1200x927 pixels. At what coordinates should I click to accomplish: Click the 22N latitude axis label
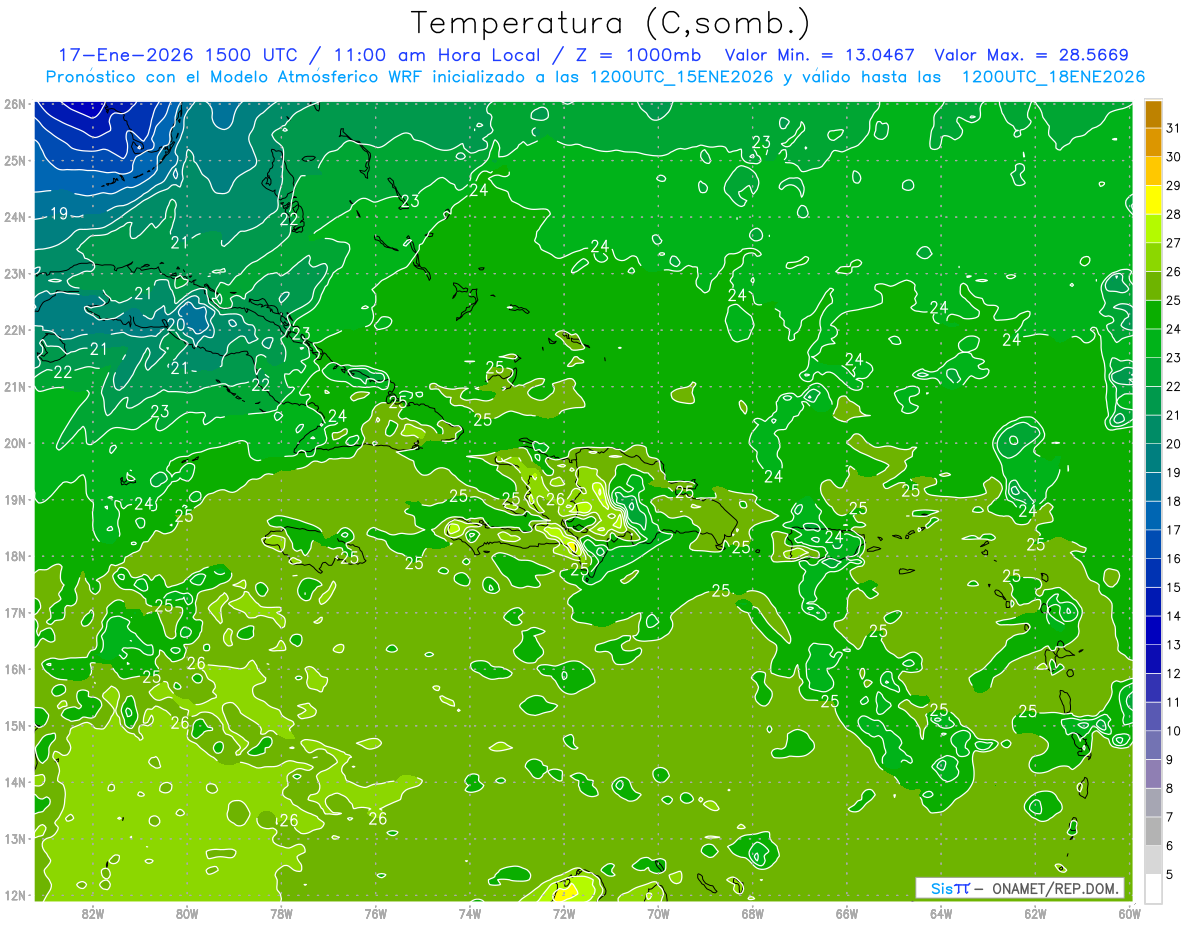pos(14,330)
